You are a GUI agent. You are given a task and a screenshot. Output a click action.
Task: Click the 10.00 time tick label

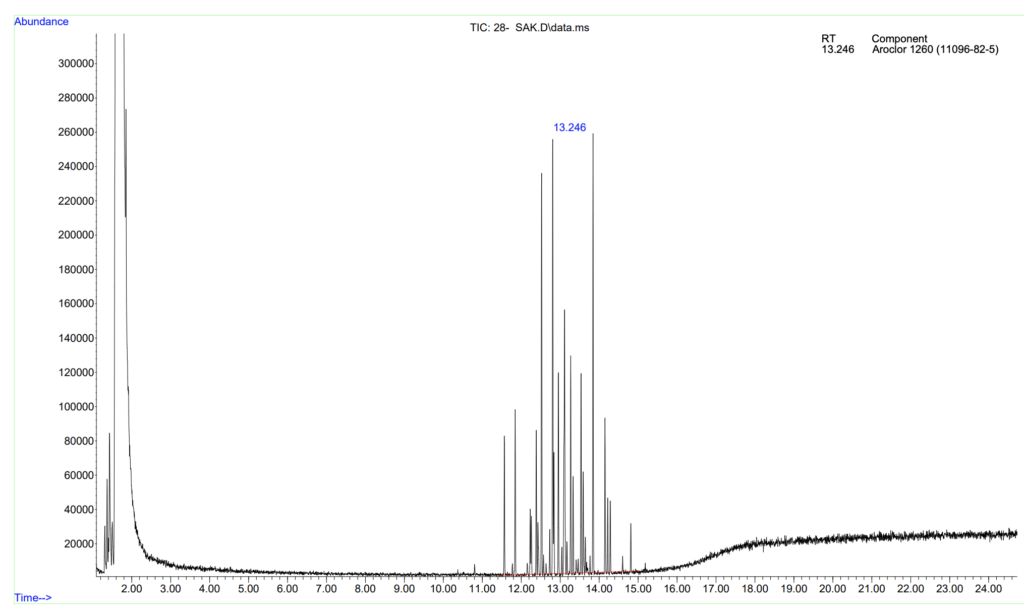(443, 588)
